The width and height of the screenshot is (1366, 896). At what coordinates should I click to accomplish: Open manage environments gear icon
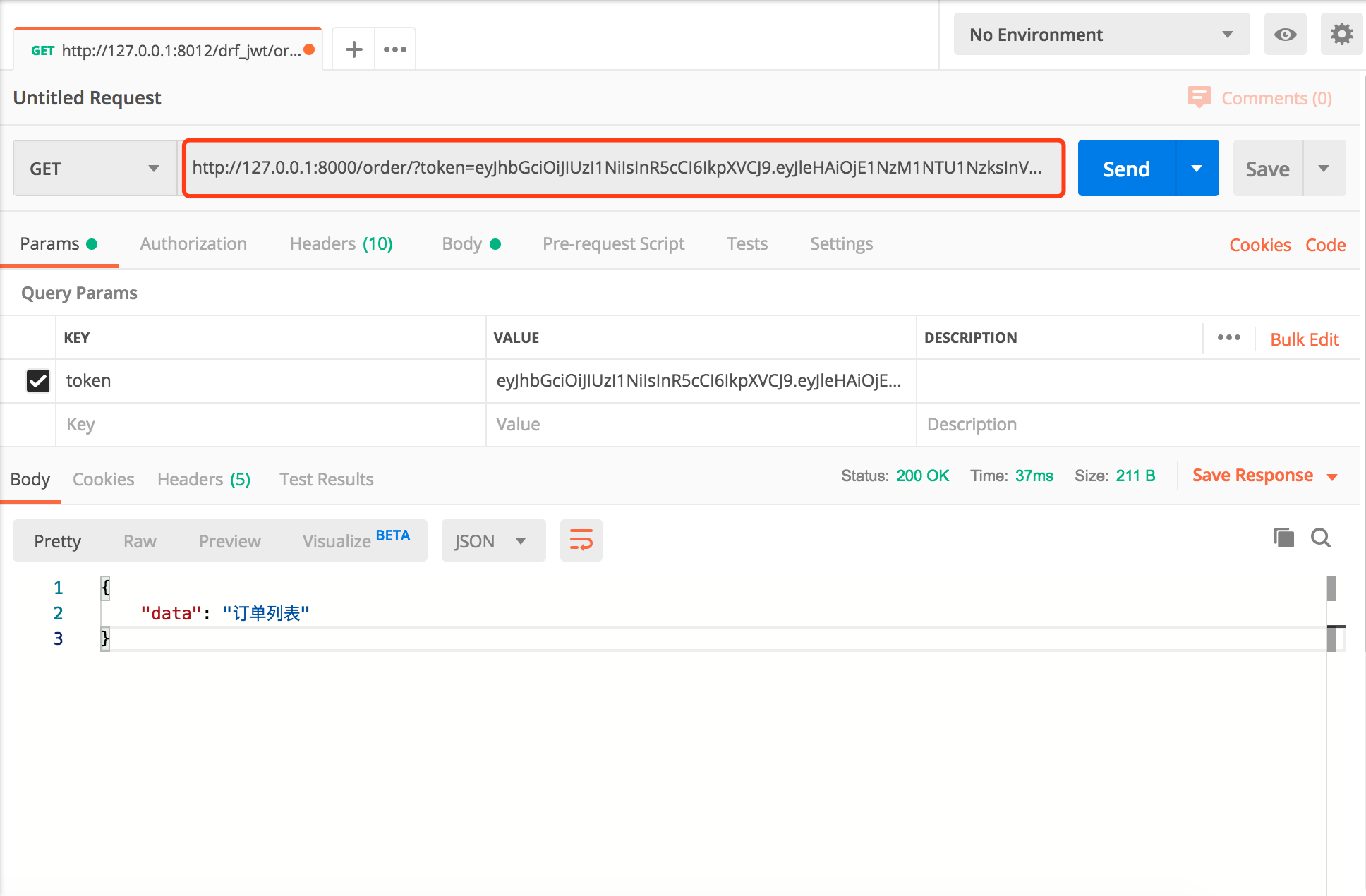[1341, 35]
